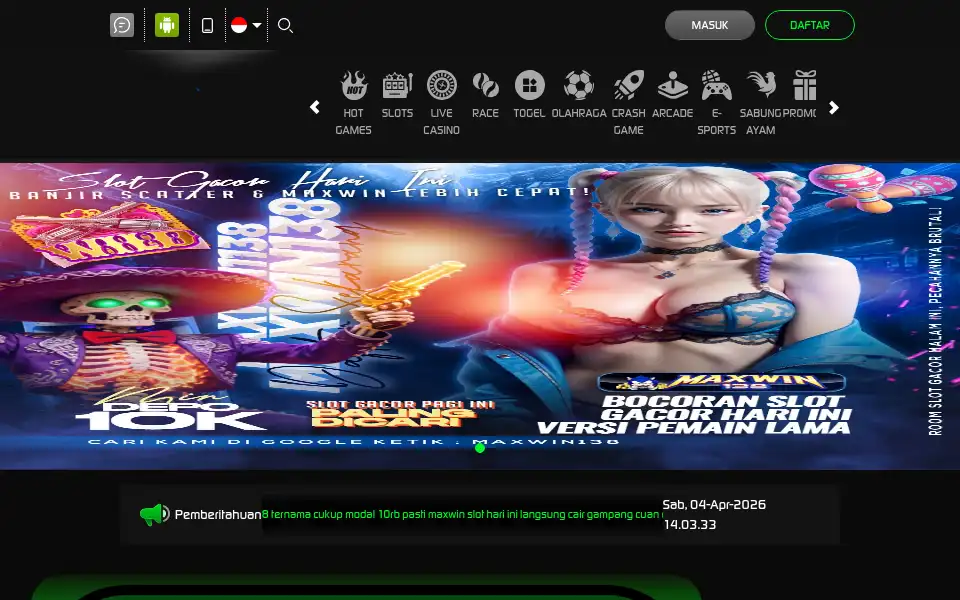Screen dimensions: 960x600
Task: Go to the next category arrow
Action: [x=833, y=107]
